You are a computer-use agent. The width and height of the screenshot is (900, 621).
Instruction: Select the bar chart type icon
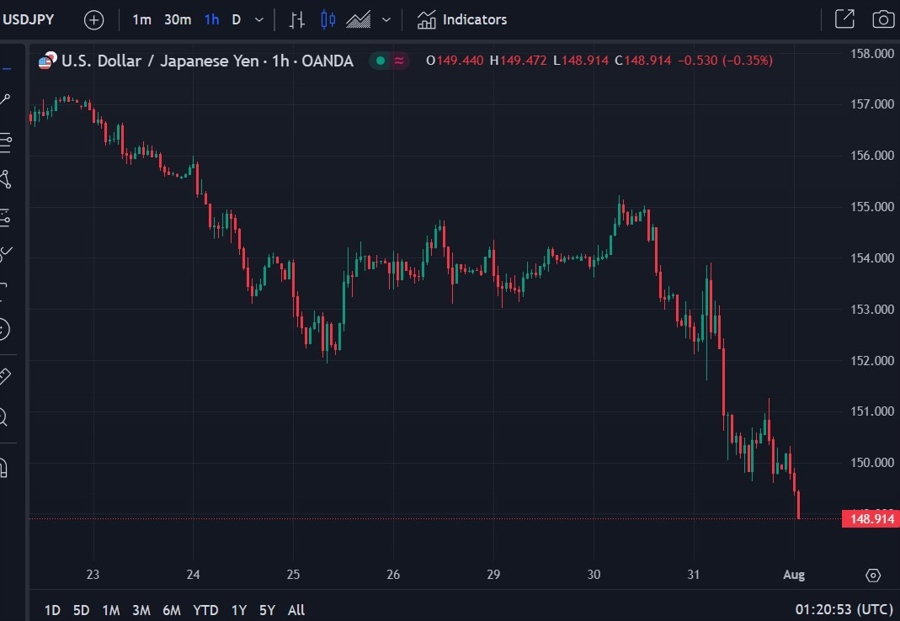tap(297, 20)
